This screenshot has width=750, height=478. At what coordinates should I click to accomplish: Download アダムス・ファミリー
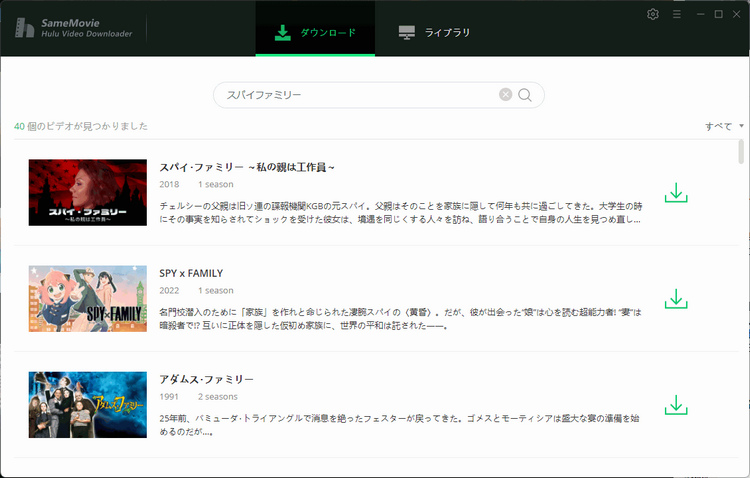click(676, 405)
